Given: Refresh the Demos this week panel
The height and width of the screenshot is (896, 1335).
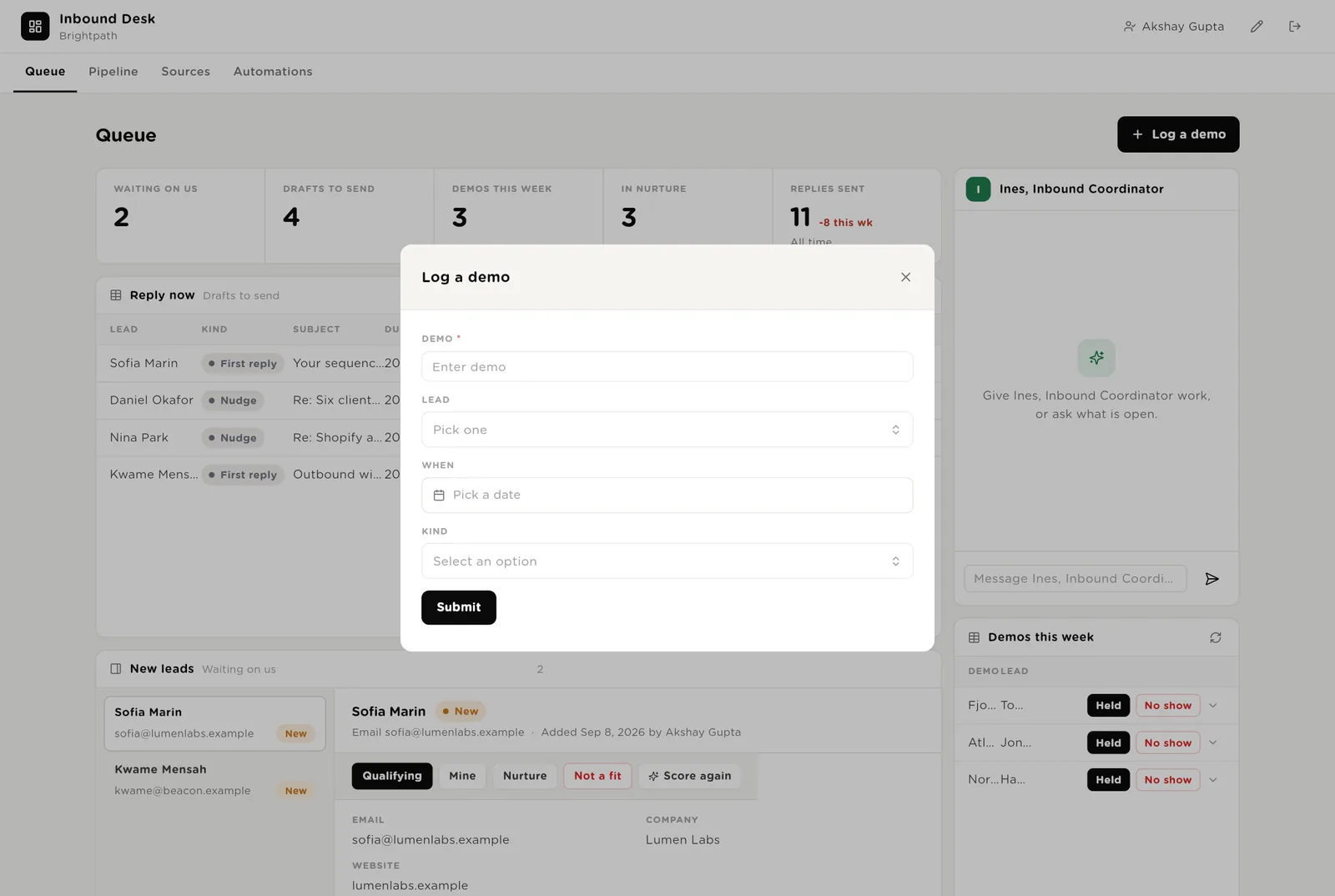Looking at the screenshot, I should tap(1216, 637).
